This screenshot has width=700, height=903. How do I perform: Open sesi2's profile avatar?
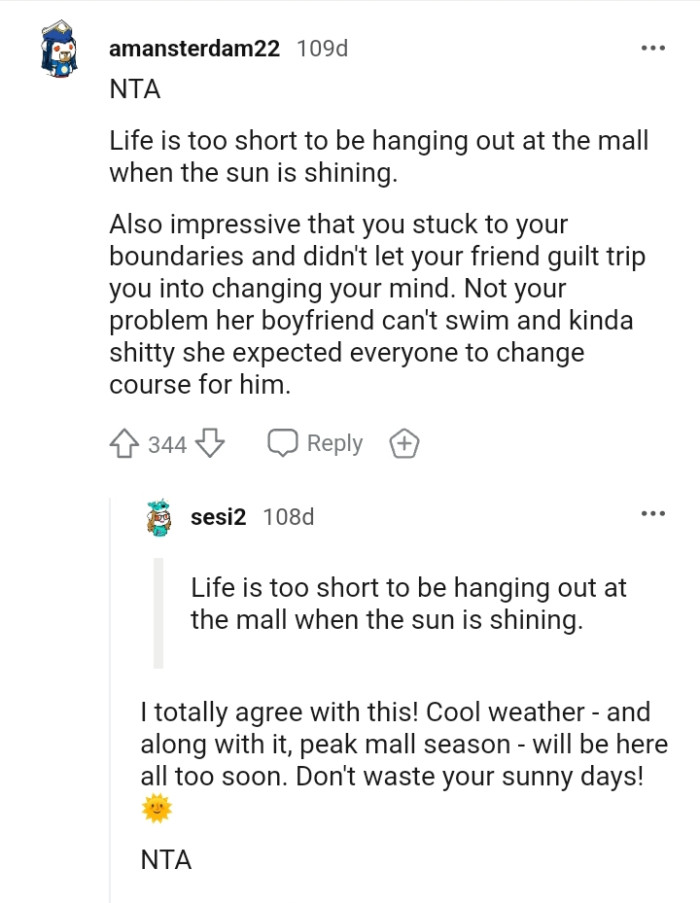[160, 518]
